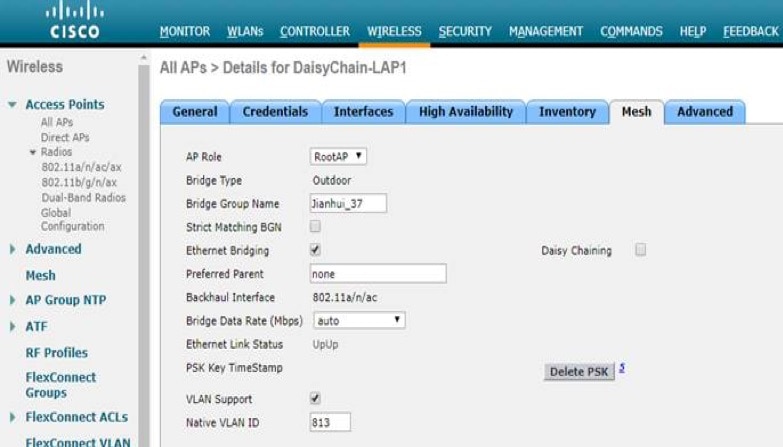Open ATF in sidebar

pyautogui.click(x=36, y=327)
